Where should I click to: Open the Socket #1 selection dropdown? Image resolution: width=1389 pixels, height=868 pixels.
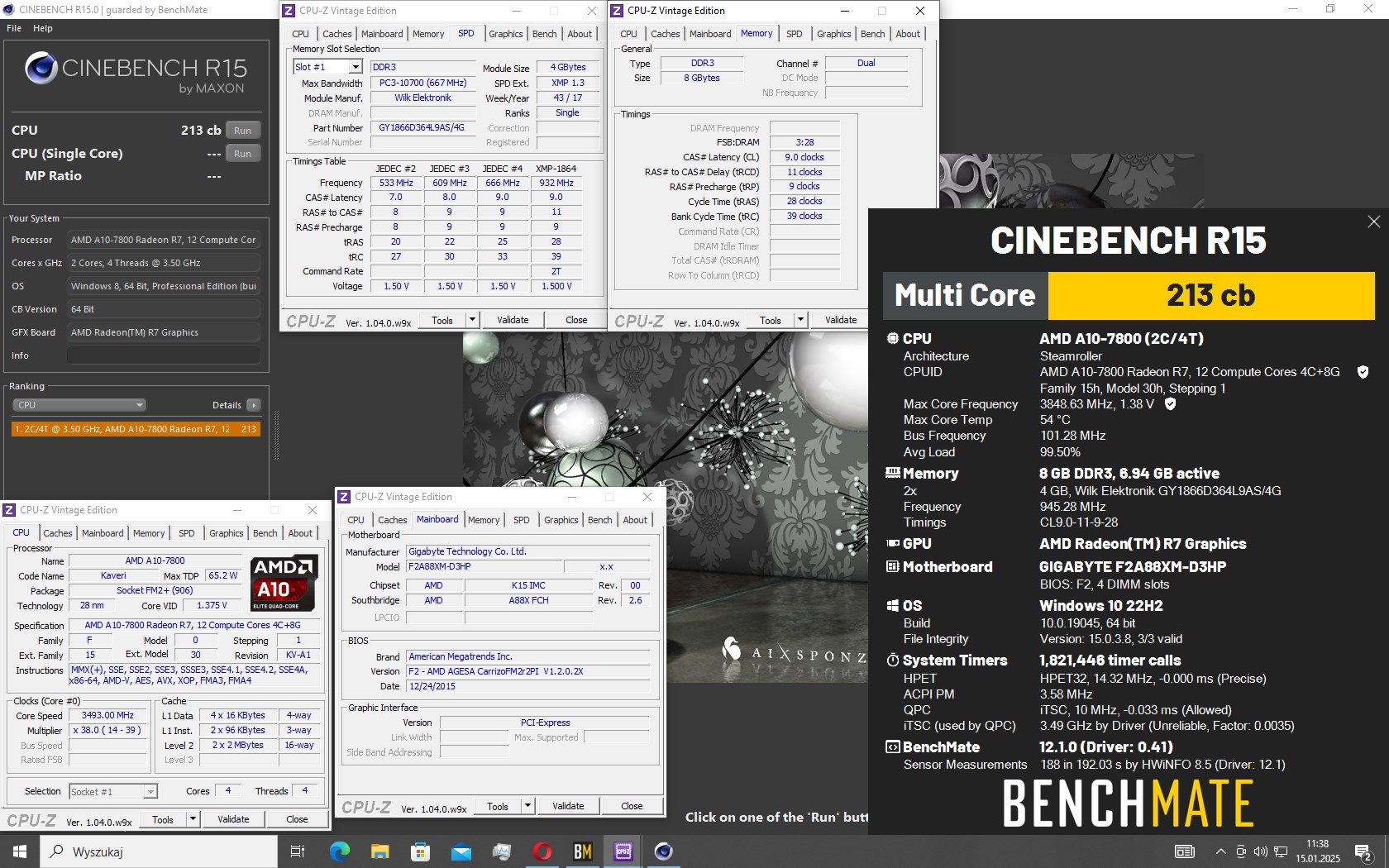(113, 792)
